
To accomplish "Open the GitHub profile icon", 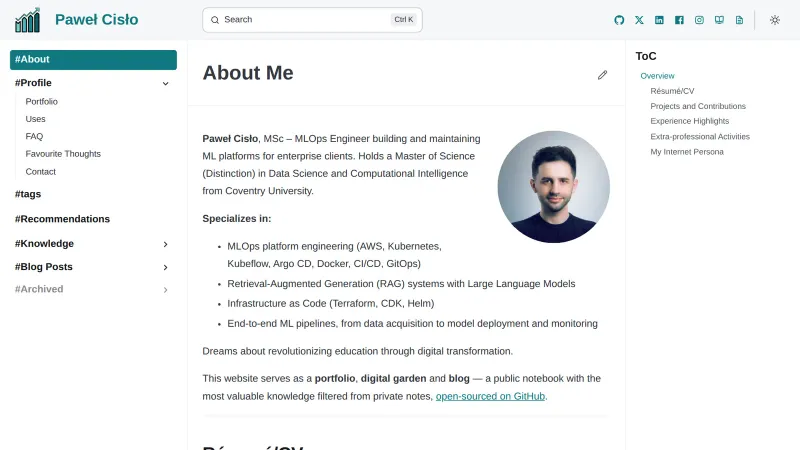I will tap(619, 20).
